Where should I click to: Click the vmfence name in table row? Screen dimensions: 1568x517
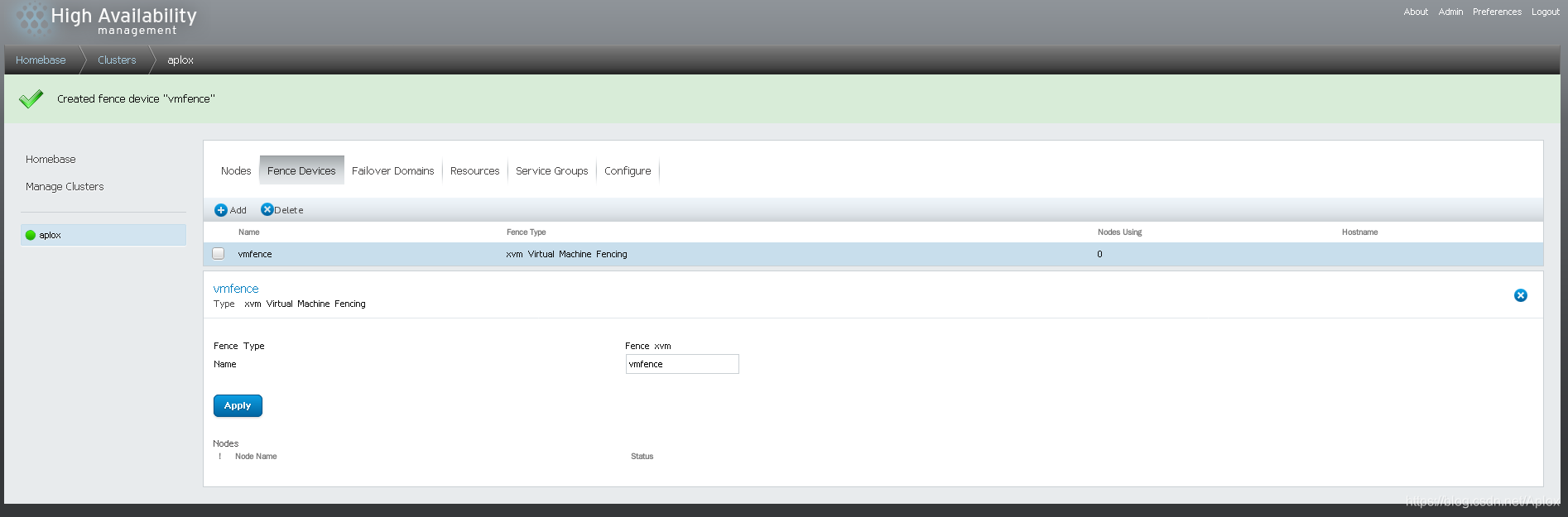tap(255, 254)
